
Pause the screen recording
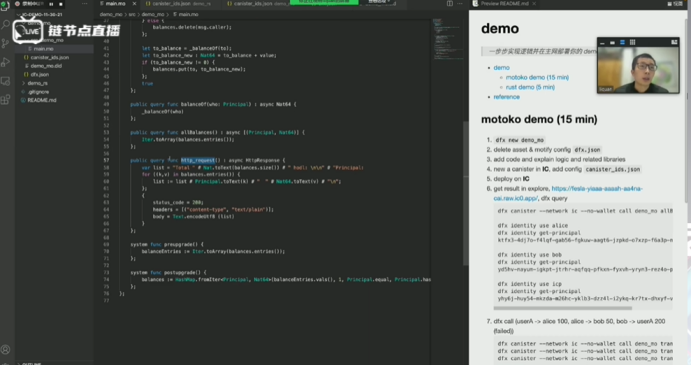[x=51, y=4]
